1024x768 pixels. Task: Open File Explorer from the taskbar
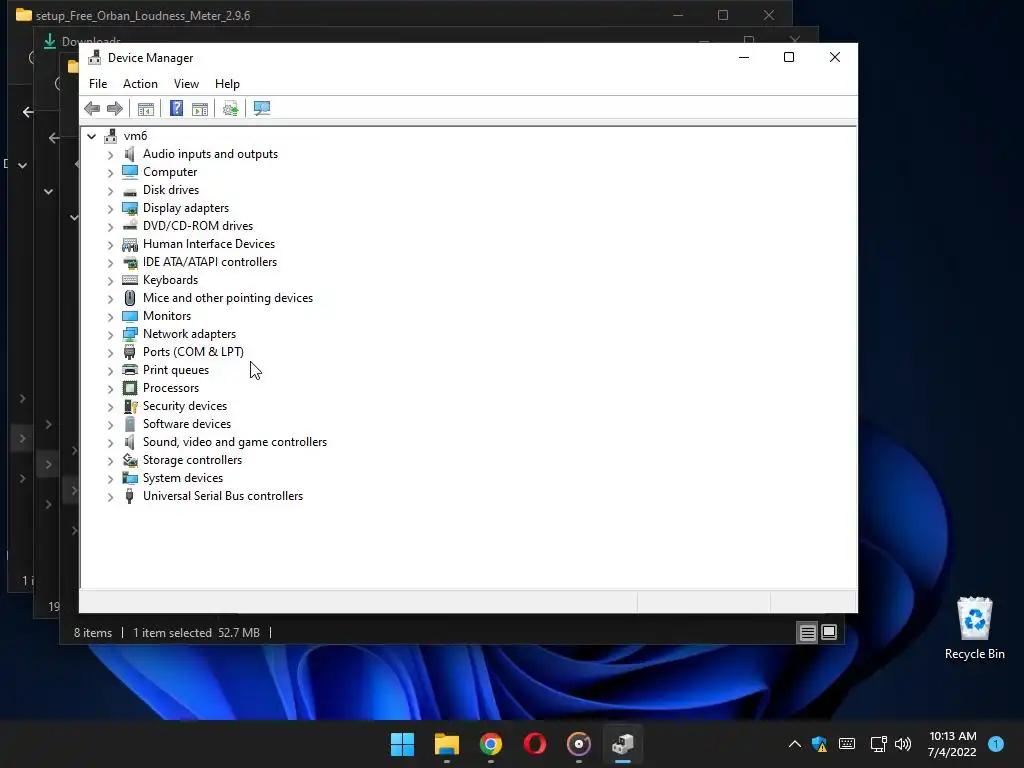click(x=447, y=744)
